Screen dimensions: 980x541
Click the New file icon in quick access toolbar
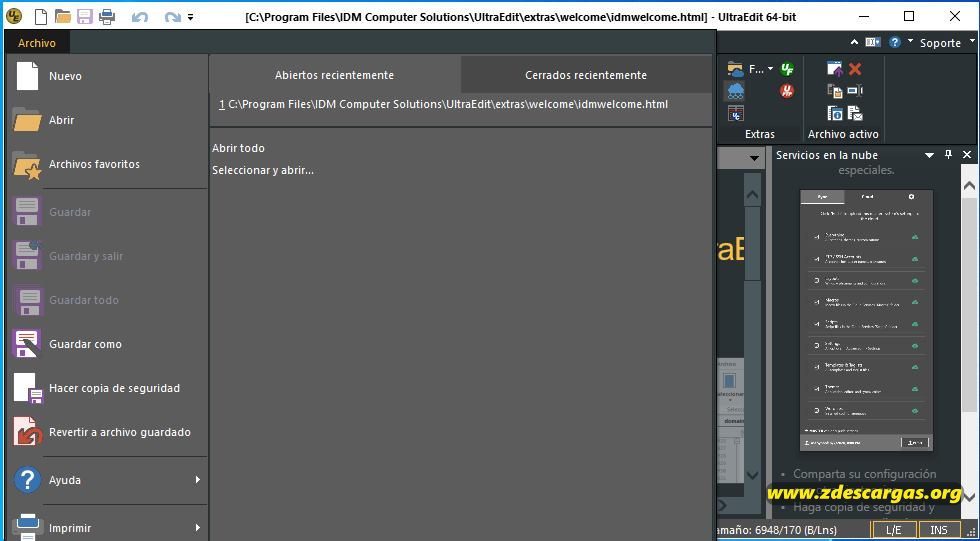point(41,17)
